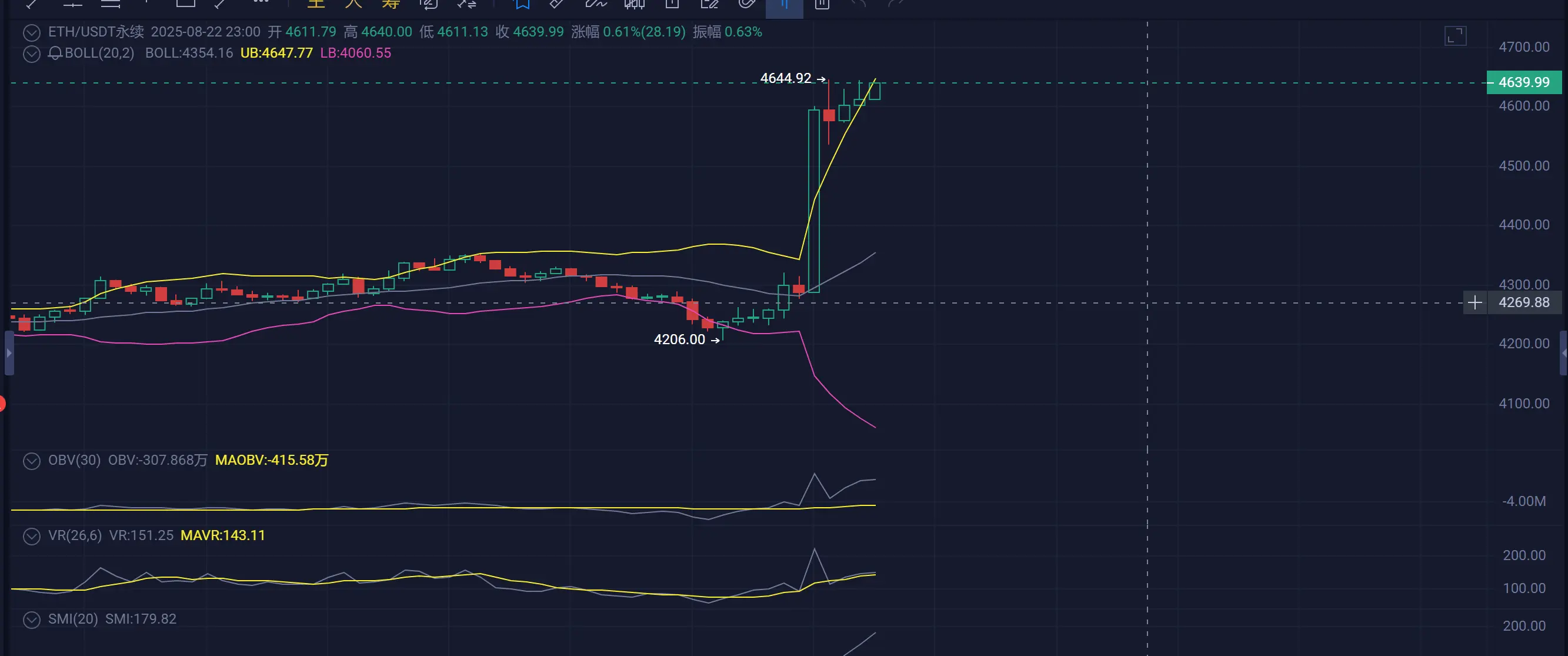Click the OBV:-307.868万 value
Screen dimensions: 1568x656
(x=158, y=460)
